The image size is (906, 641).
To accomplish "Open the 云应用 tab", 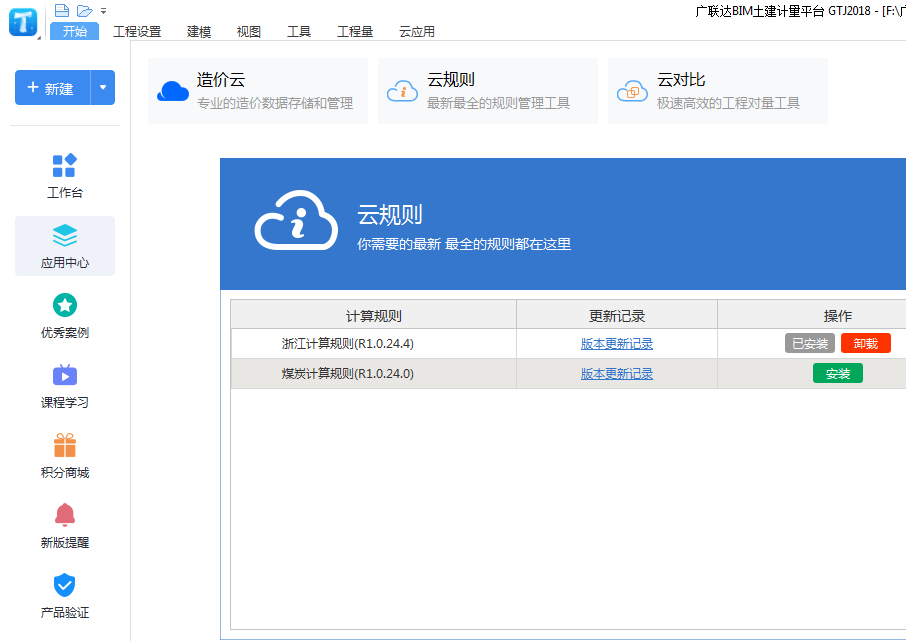I will click(417, 31).
